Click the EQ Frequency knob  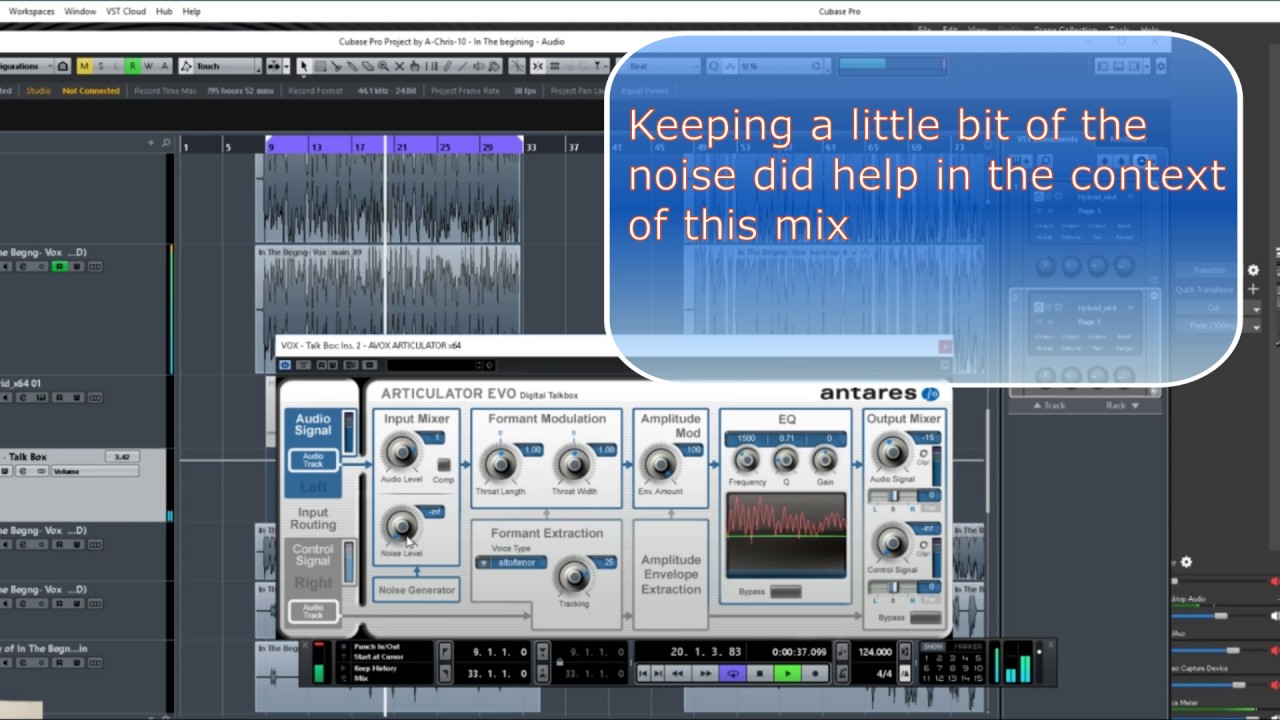[x=747, y=459]
